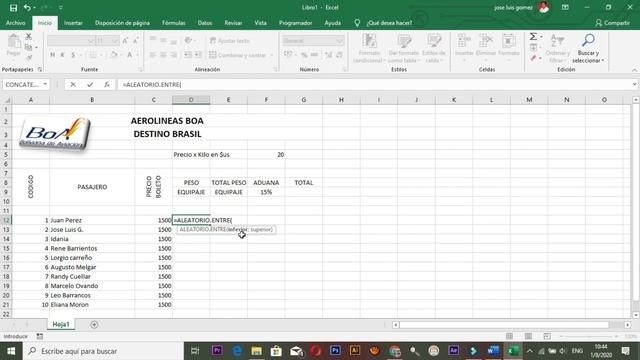Open the font size dropdown
The height and width of the screenshot is (360, 640).
pyautogui.click(x=115, y=40)
